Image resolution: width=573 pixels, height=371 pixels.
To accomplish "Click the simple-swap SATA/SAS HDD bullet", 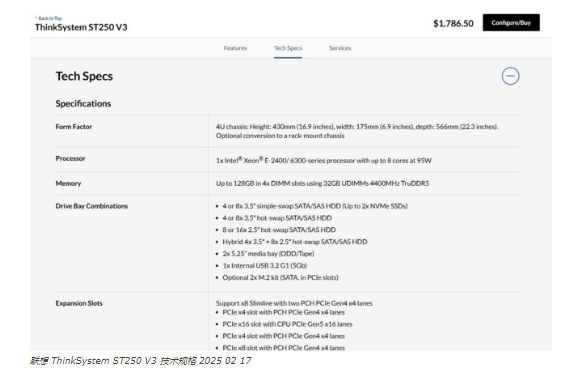I will tap(315, 206).
